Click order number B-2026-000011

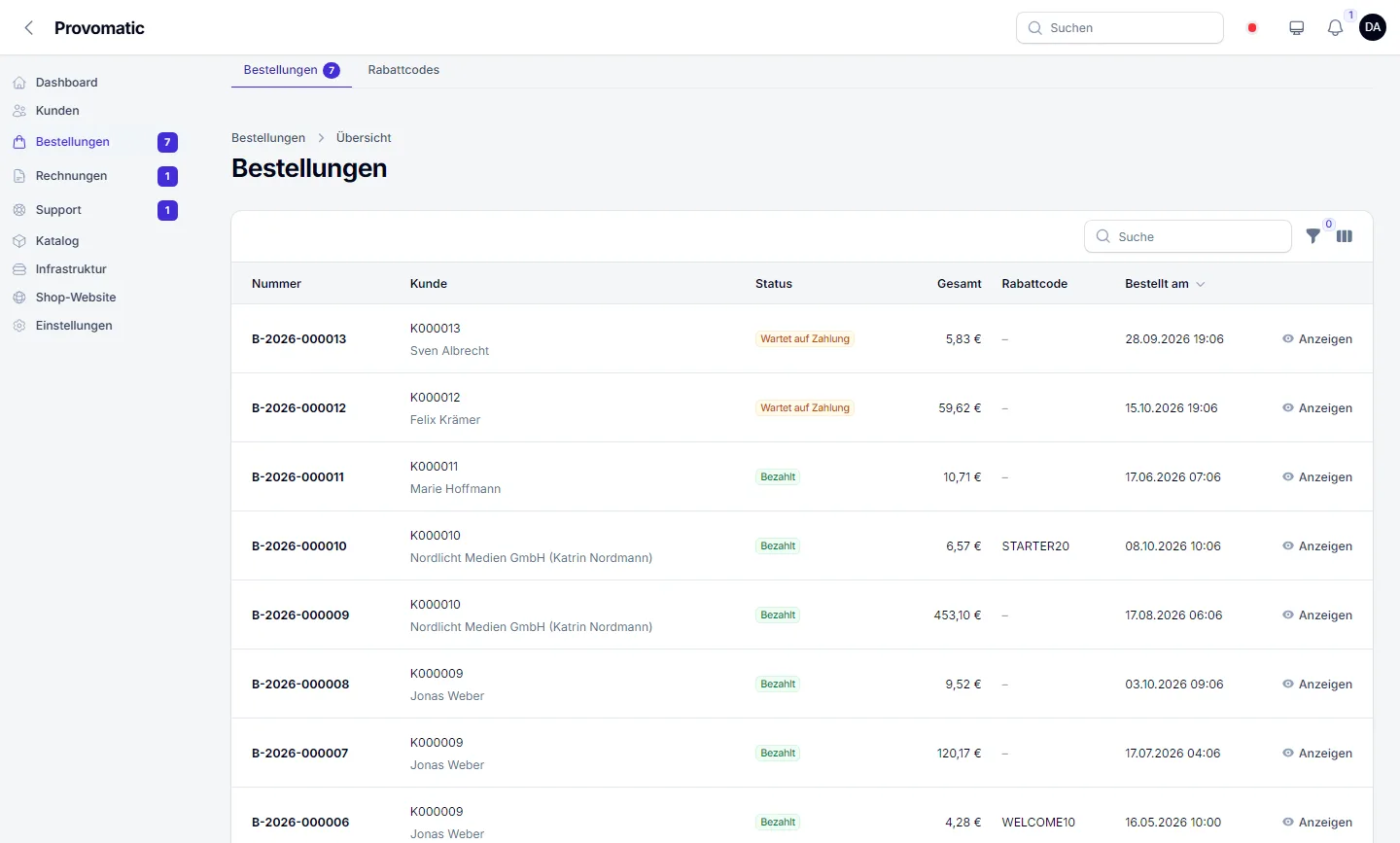[297, 477]
